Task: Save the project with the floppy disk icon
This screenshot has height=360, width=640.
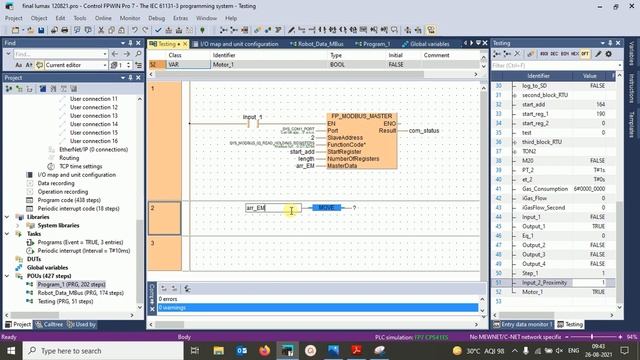Action: (41, 30)
